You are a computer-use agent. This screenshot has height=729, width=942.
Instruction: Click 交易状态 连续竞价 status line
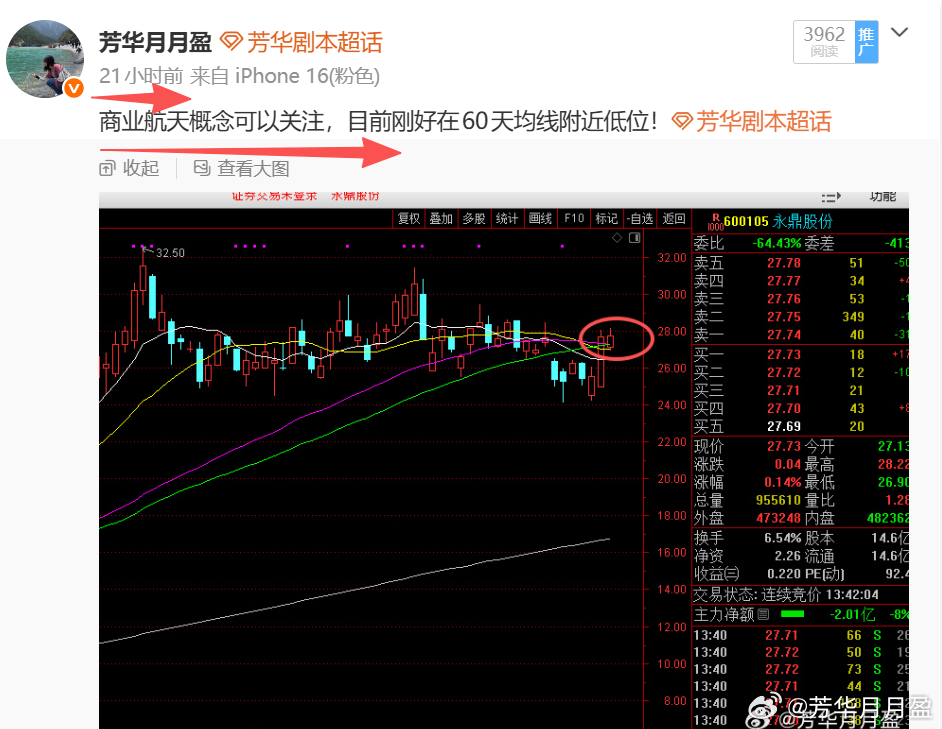tap(786, 594)
